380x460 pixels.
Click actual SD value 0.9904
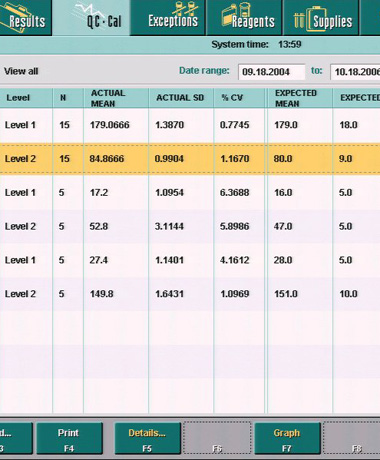[169, 159]
